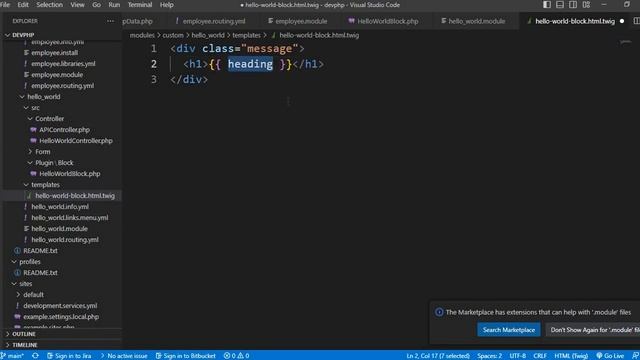Click HTML (Twig) language mode
The width and height of the screenshot is (640, 360).
pos(571,356)
